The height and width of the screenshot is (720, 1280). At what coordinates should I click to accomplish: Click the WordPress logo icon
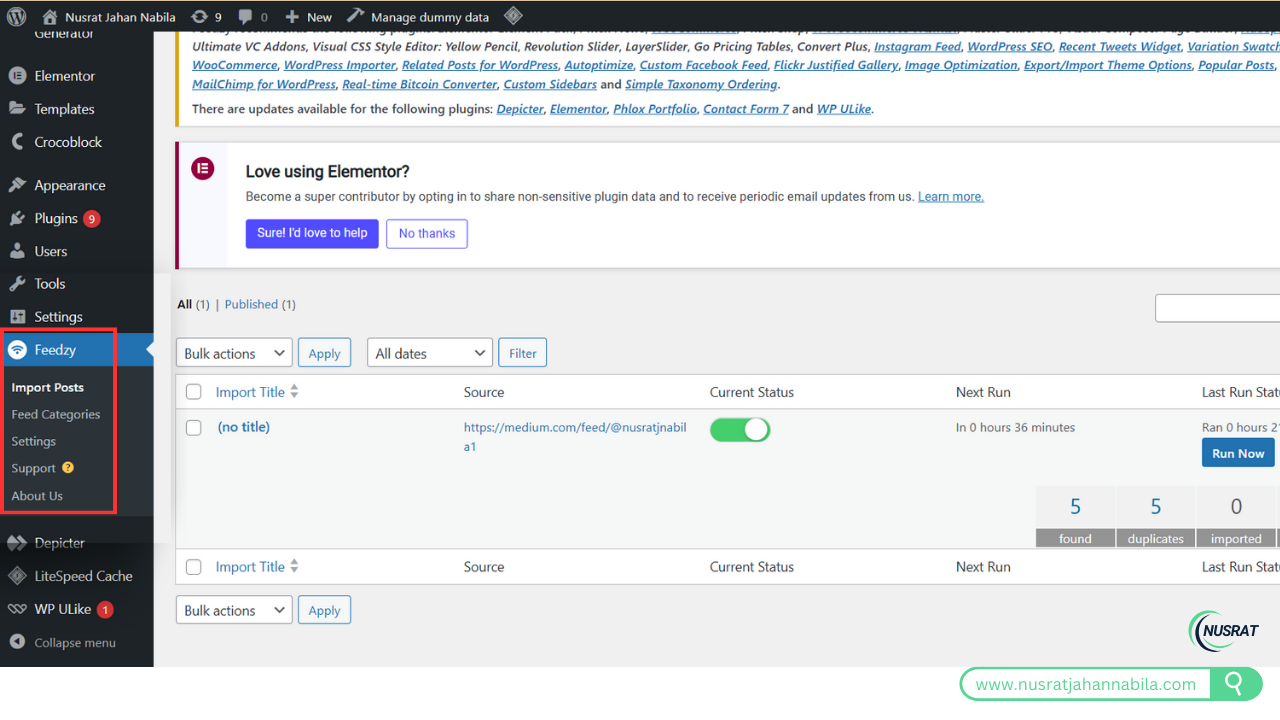click(17, 16)
